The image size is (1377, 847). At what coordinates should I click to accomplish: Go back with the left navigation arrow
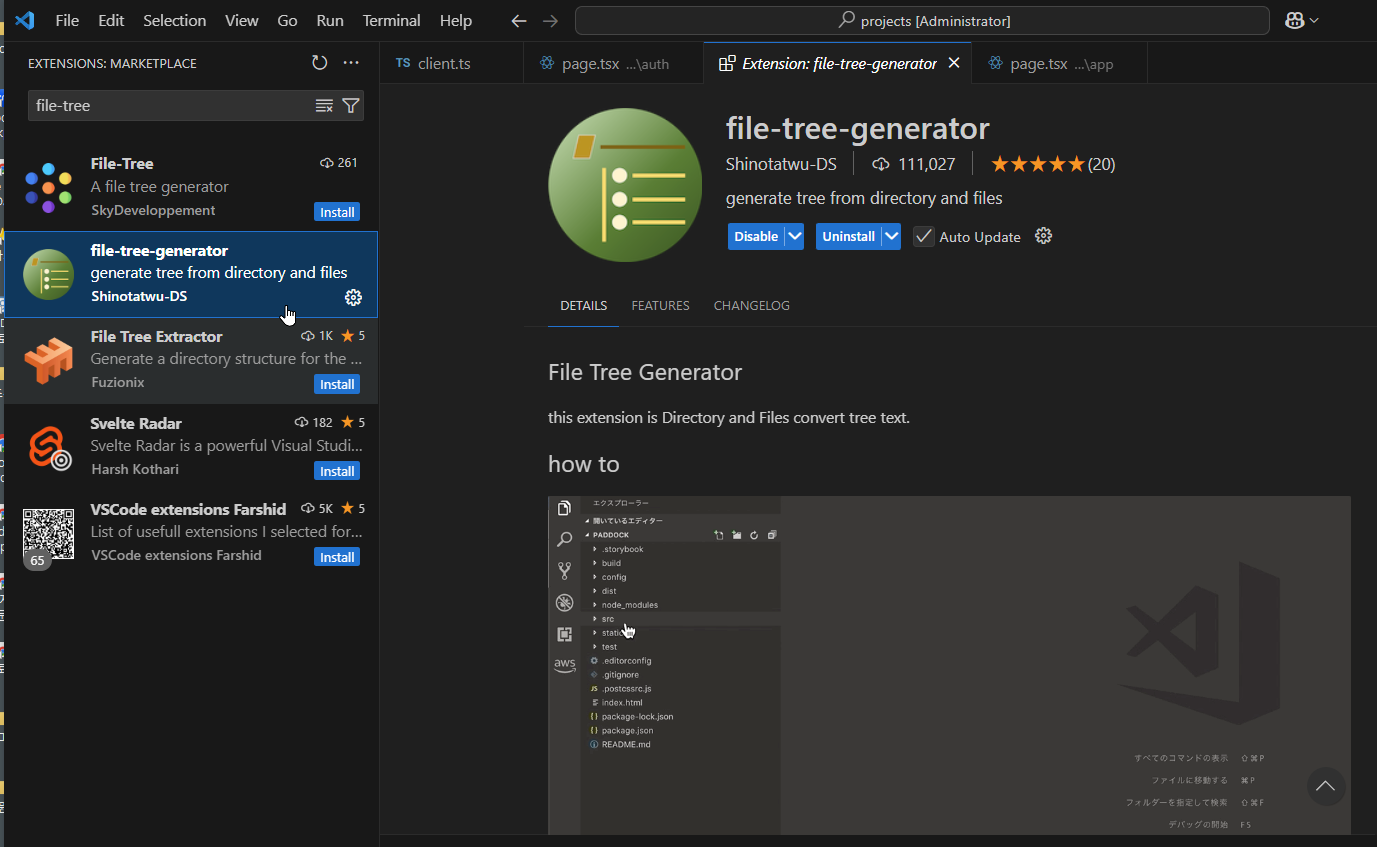pos(518,21)
